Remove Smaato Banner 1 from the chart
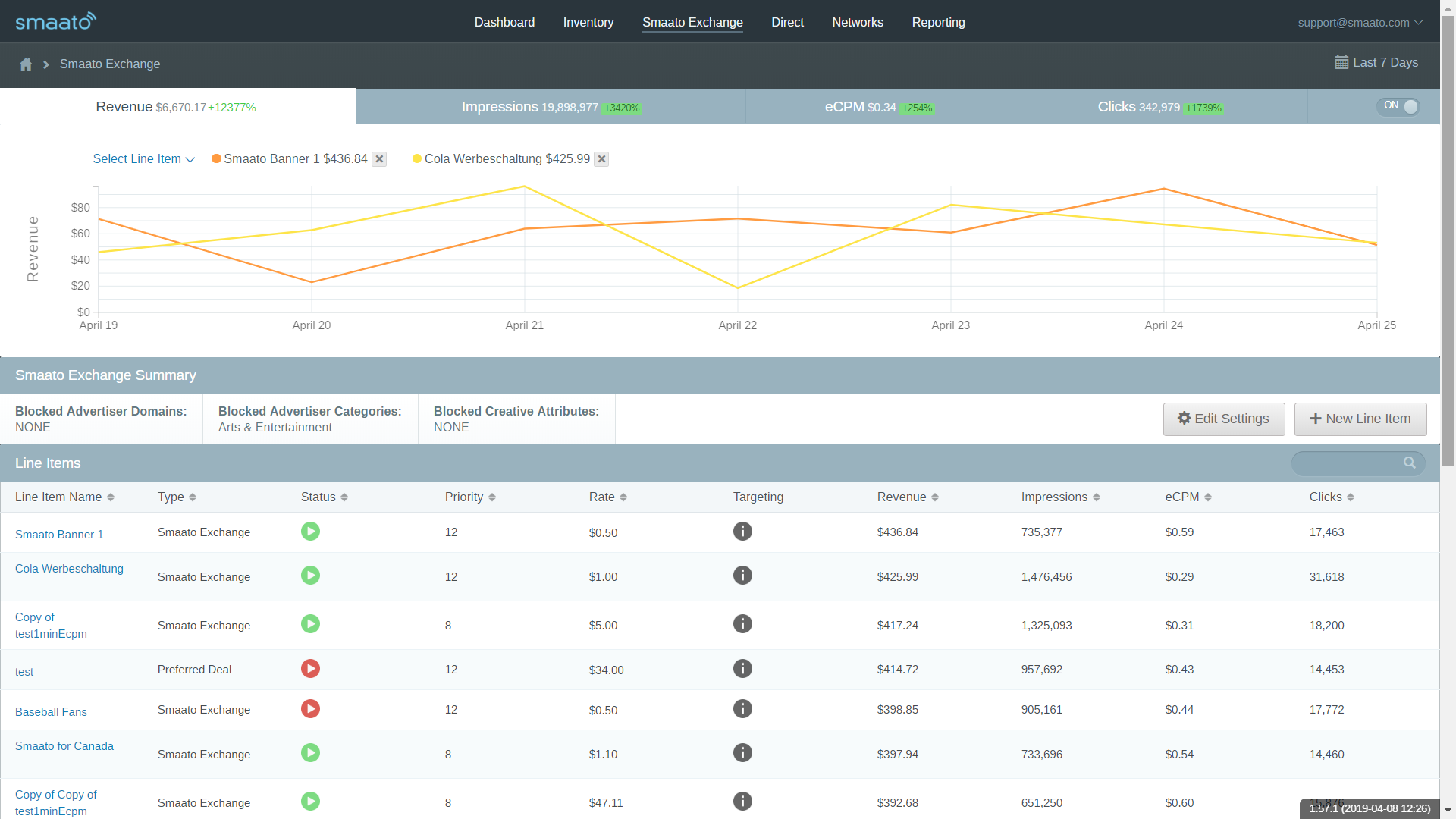 click(380, 159)
